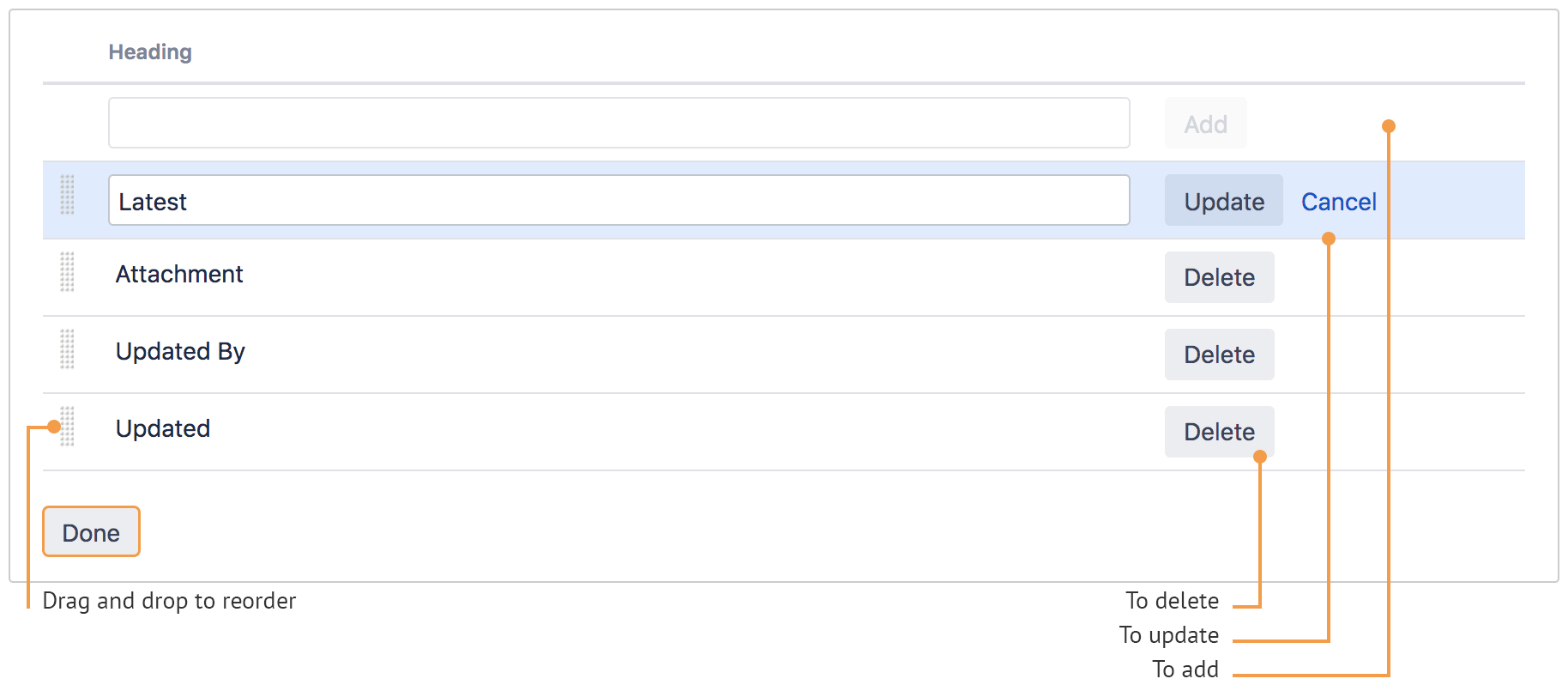The image size is (1568, 691).
Task: Click the Add button
Action: (1205, 123)
